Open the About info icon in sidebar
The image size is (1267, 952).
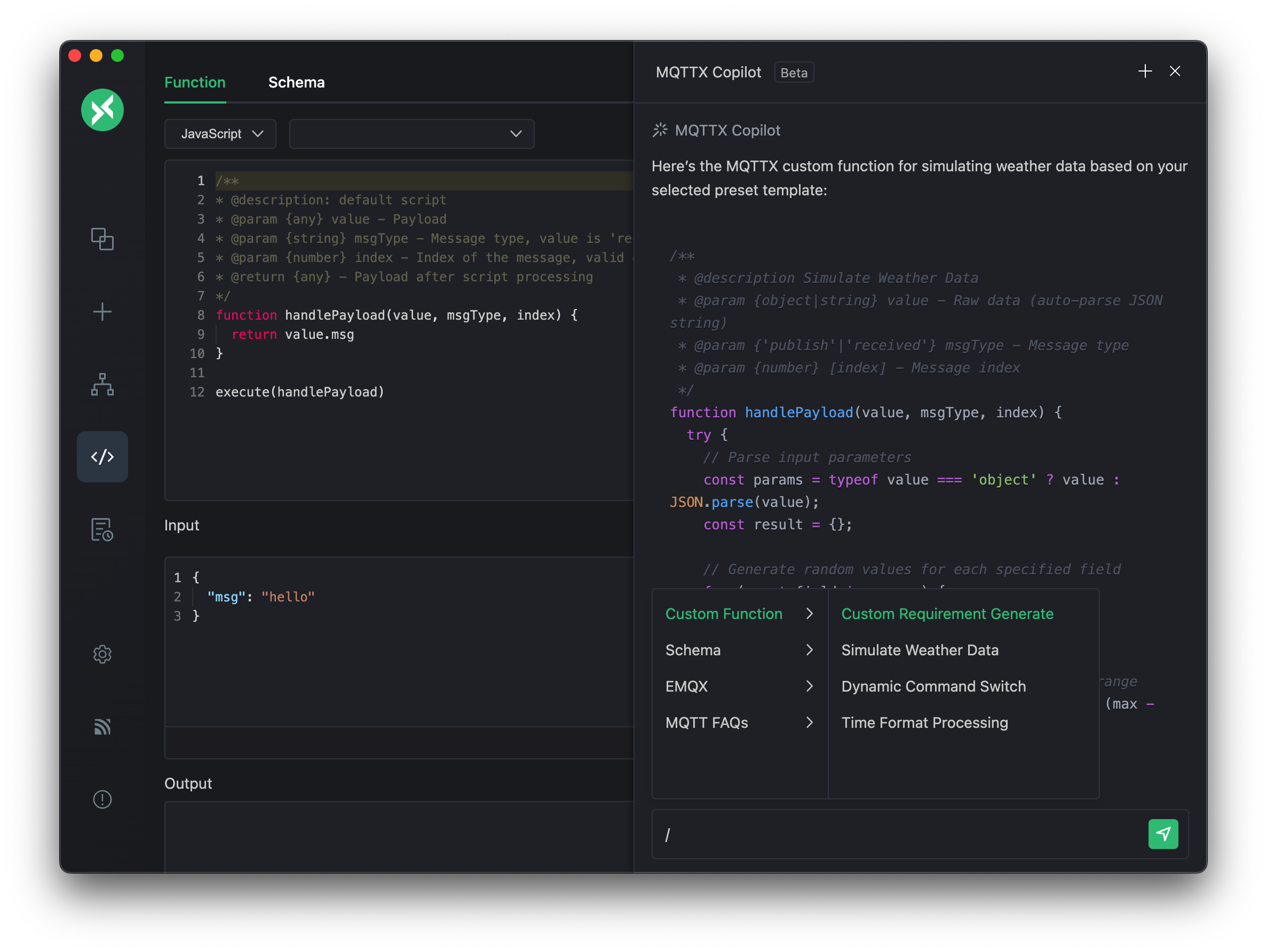(x=102, y=799)
